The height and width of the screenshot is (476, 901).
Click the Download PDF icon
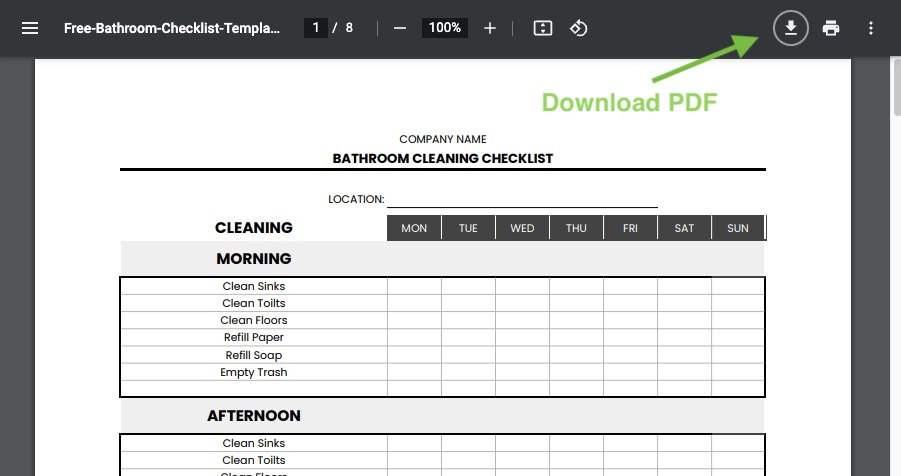pyautogui.click(x=791, y=28)
